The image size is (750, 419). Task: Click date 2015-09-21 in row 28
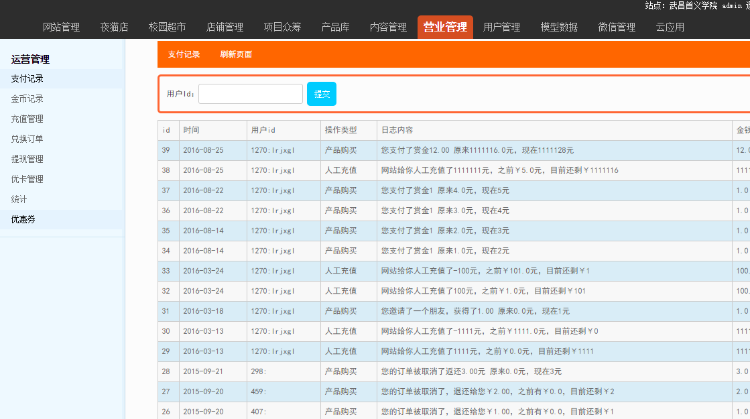point(203,371)
